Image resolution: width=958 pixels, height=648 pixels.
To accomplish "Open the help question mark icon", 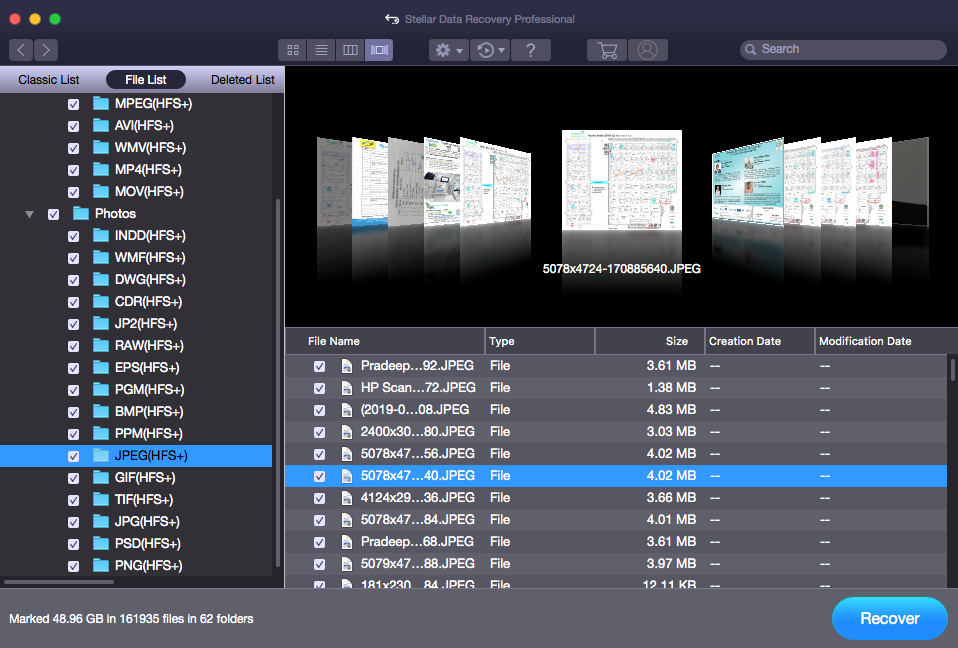I will pyautogui.click(x=531, y=50).
